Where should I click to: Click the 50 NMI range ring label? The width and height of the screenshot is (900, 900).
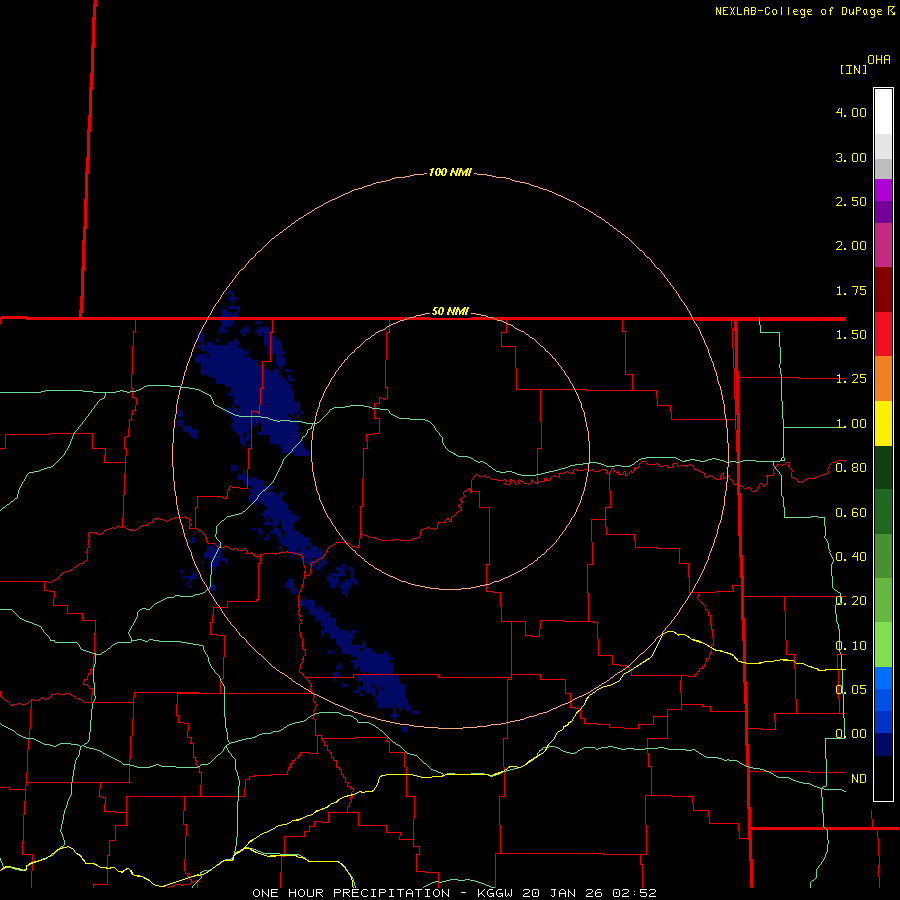pyautogui.click(x=450, y=311)
